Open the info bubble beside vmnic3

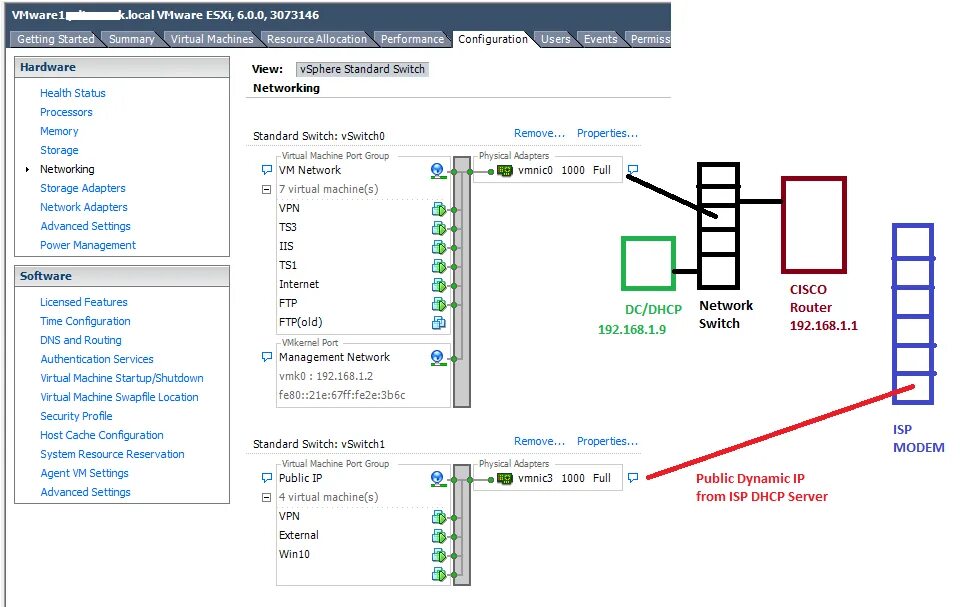[633, 477]
